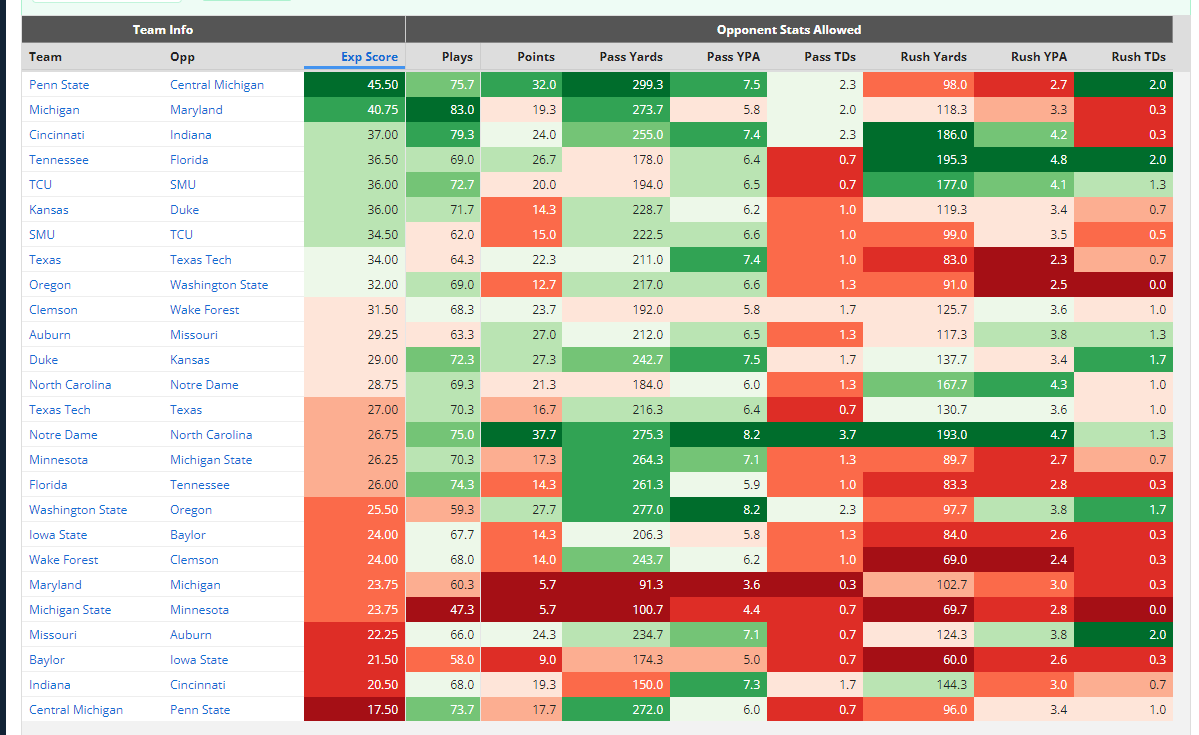1199x735 pixels.
Task: Sort by the Team column header
Action: tap(45, 57)
